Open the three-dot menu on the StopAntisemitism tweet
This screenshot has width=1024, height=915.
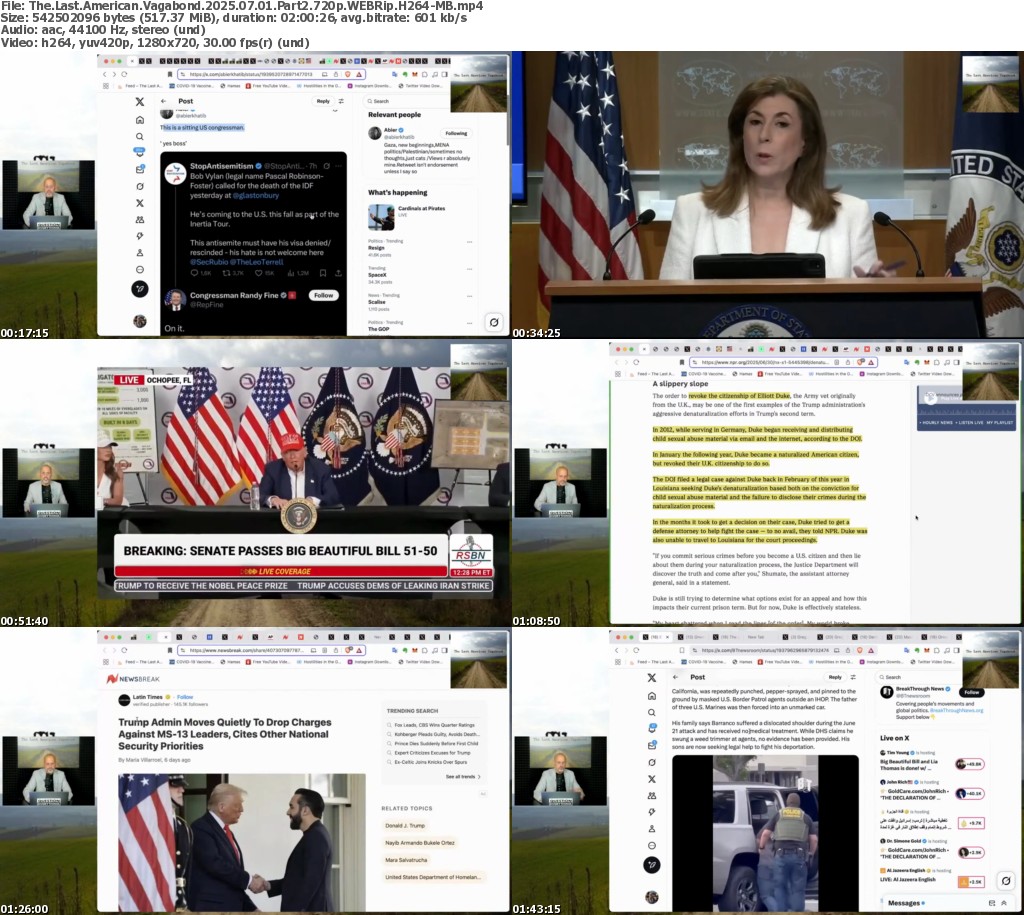click(x=338, y=166)
